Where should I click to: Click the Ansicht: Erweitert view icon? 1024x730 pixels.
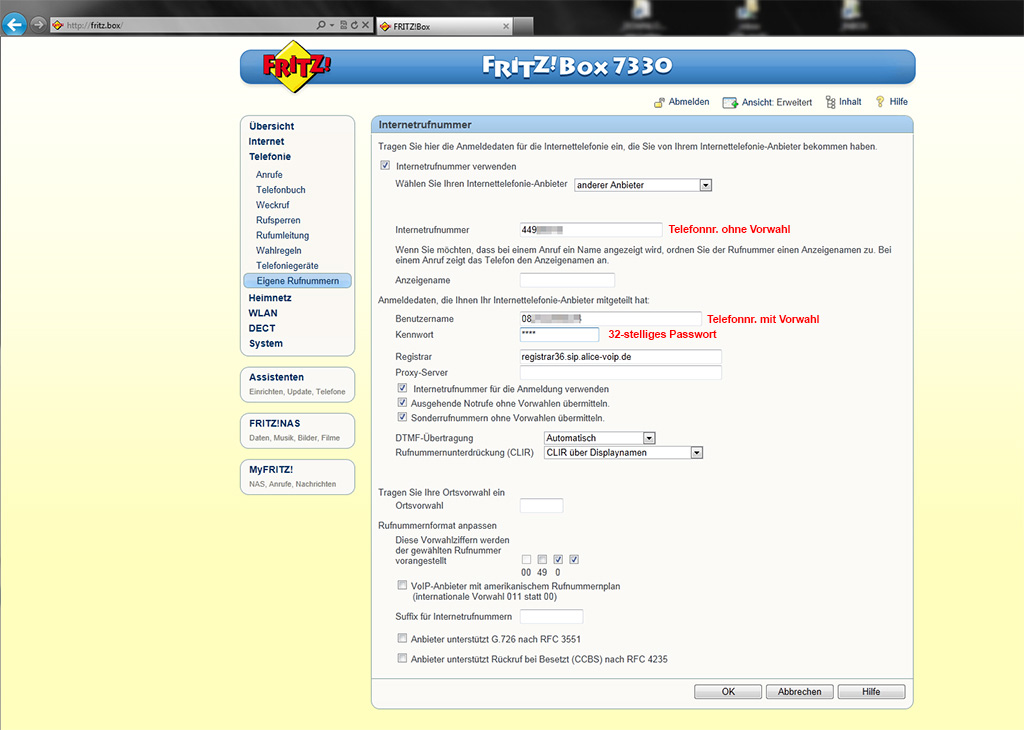click(x=731, y=102)
